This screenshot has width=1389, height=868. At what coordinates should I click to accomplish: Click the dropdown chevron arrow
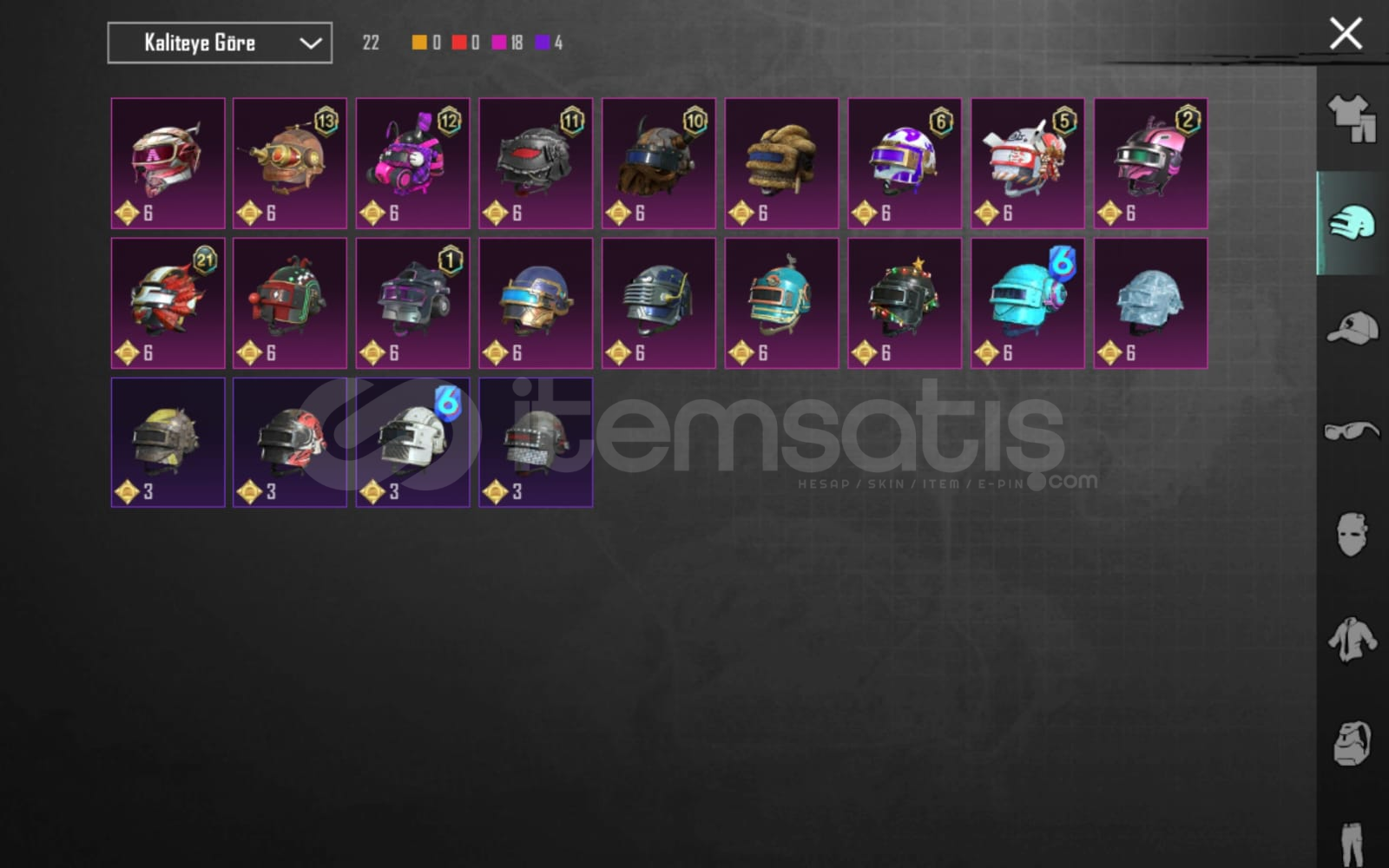pos(310,43)
